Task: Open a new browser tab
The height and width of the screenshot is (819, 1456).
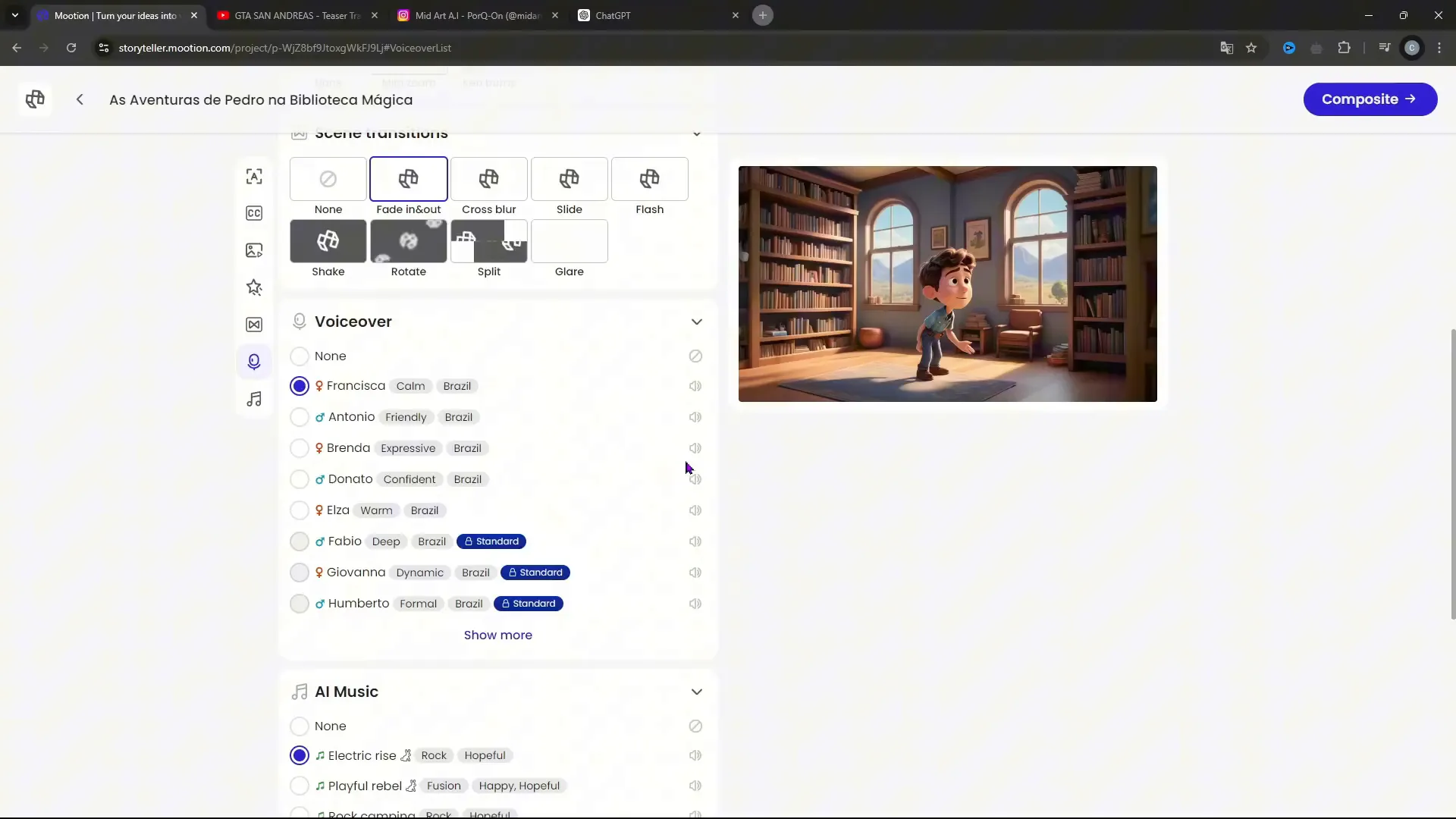Action: pos(763,15)
